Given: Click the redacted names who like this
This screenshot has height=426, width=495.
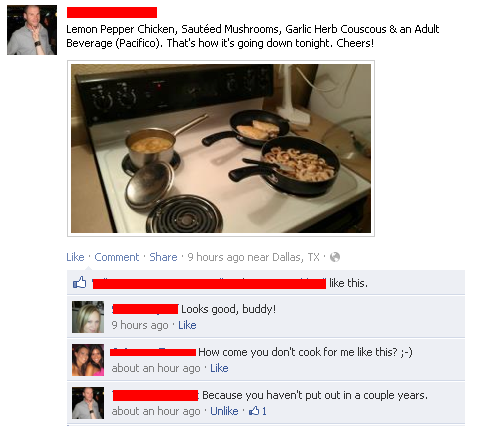Looking at the screenshot, I should (x=209, y=284).
